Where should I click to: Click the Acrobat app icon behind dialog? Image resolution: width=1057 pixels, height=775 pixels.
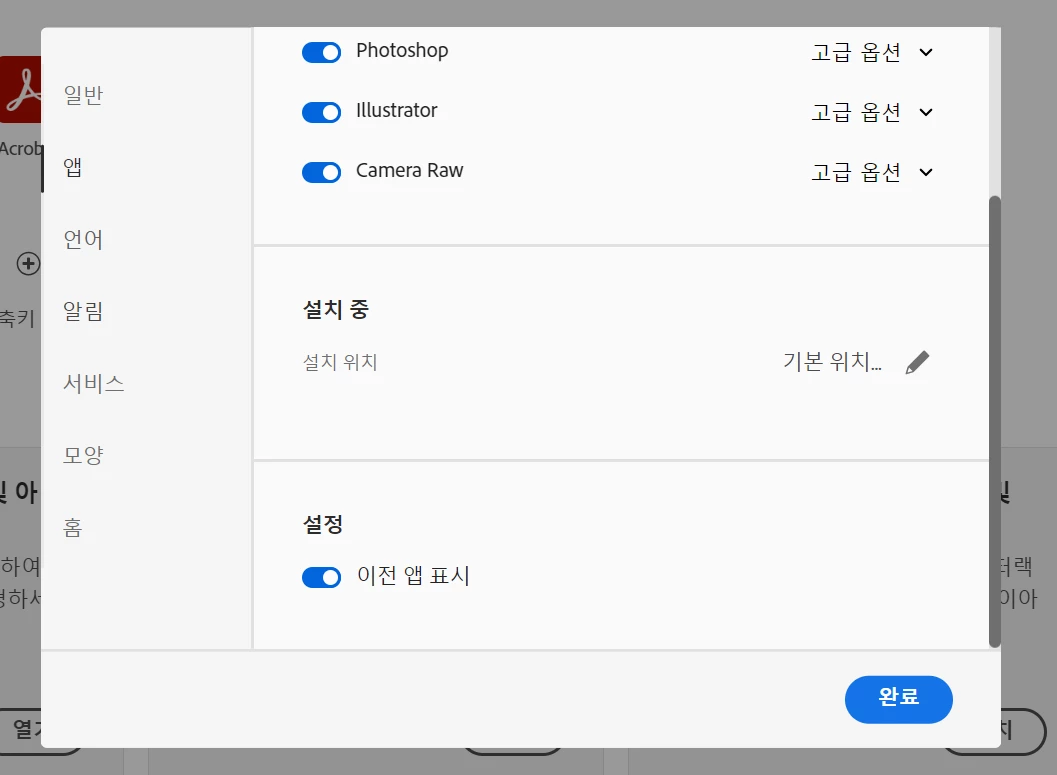(x=20, y=90)
